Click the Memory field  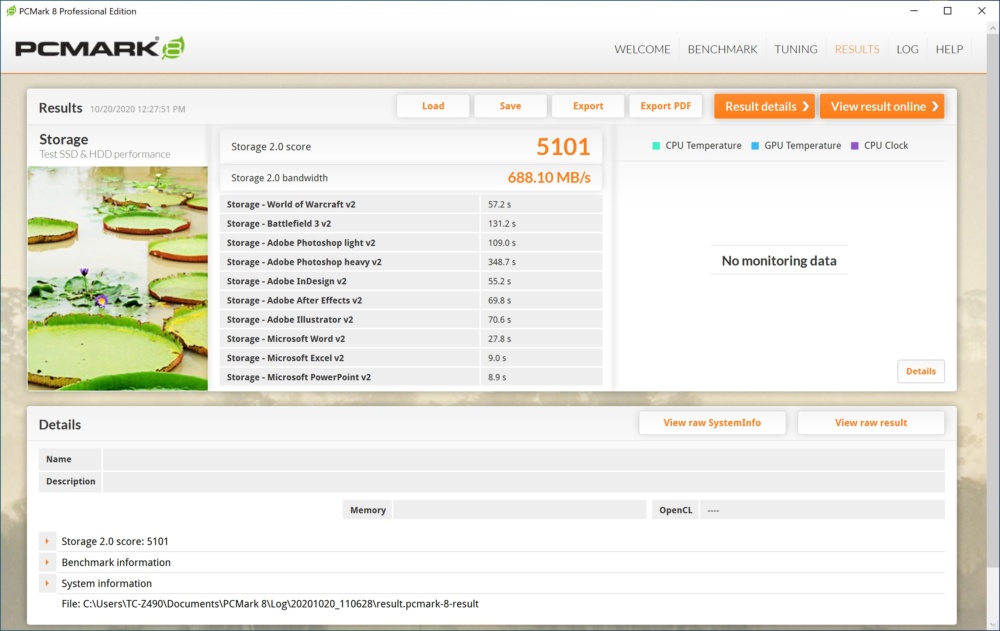tap(520, 510)
